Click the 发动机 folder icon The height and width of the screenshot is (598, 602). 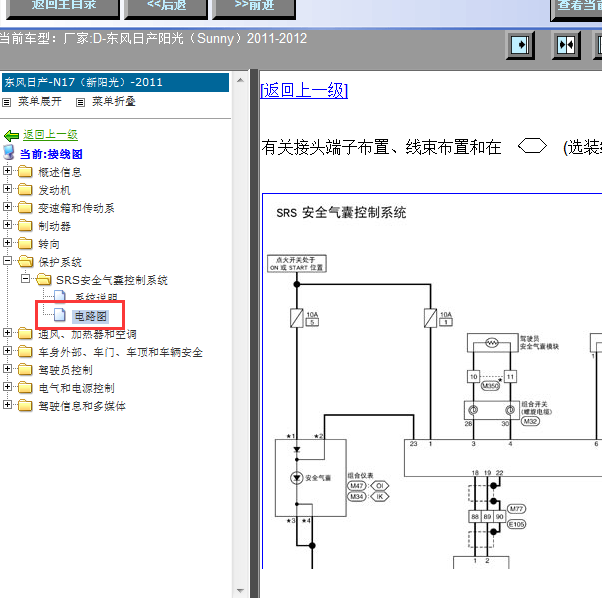pyautogui.click(x=25, y=189)
